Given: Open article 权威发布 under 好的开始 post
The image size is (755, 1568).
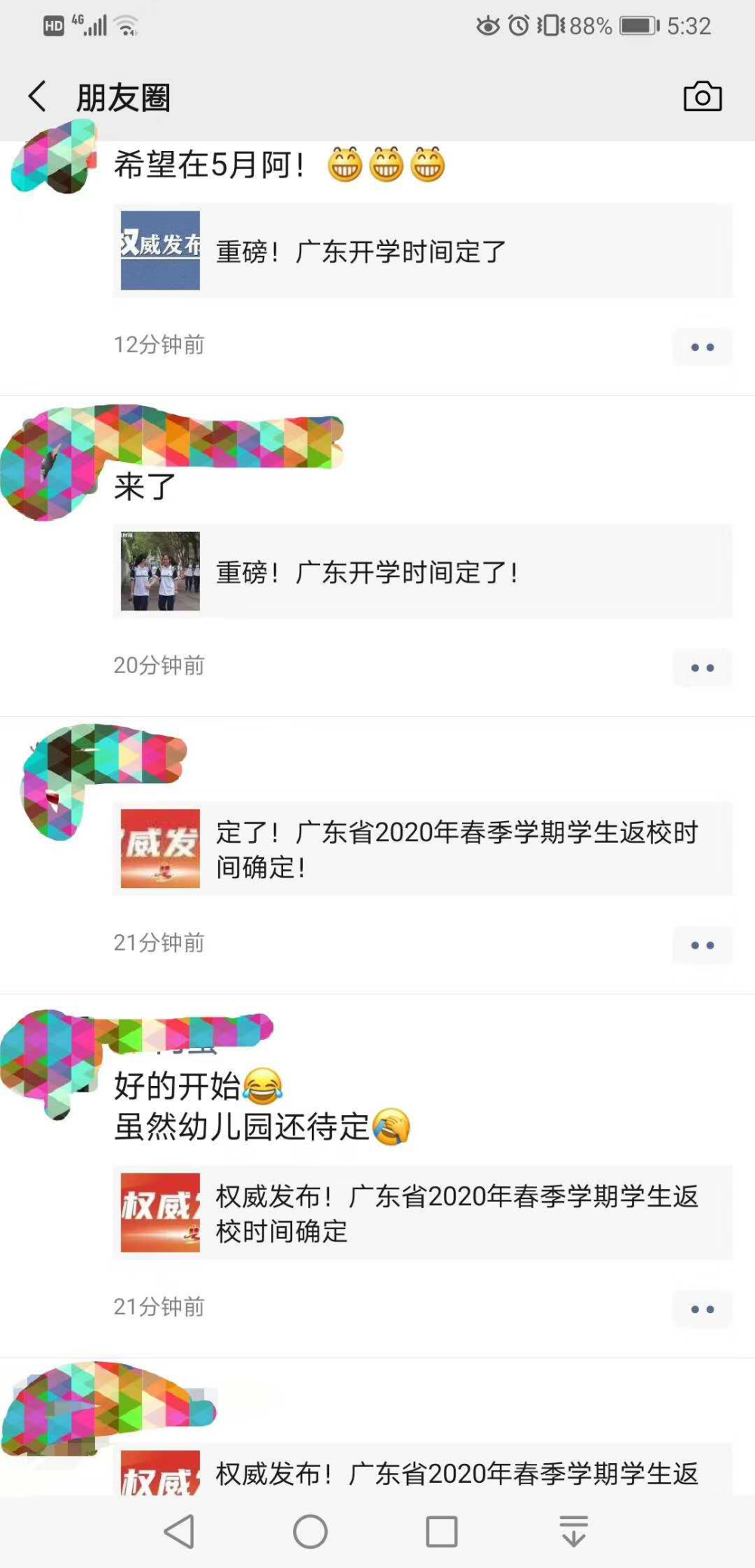Looking at the screenshot, I should 423,1213.
